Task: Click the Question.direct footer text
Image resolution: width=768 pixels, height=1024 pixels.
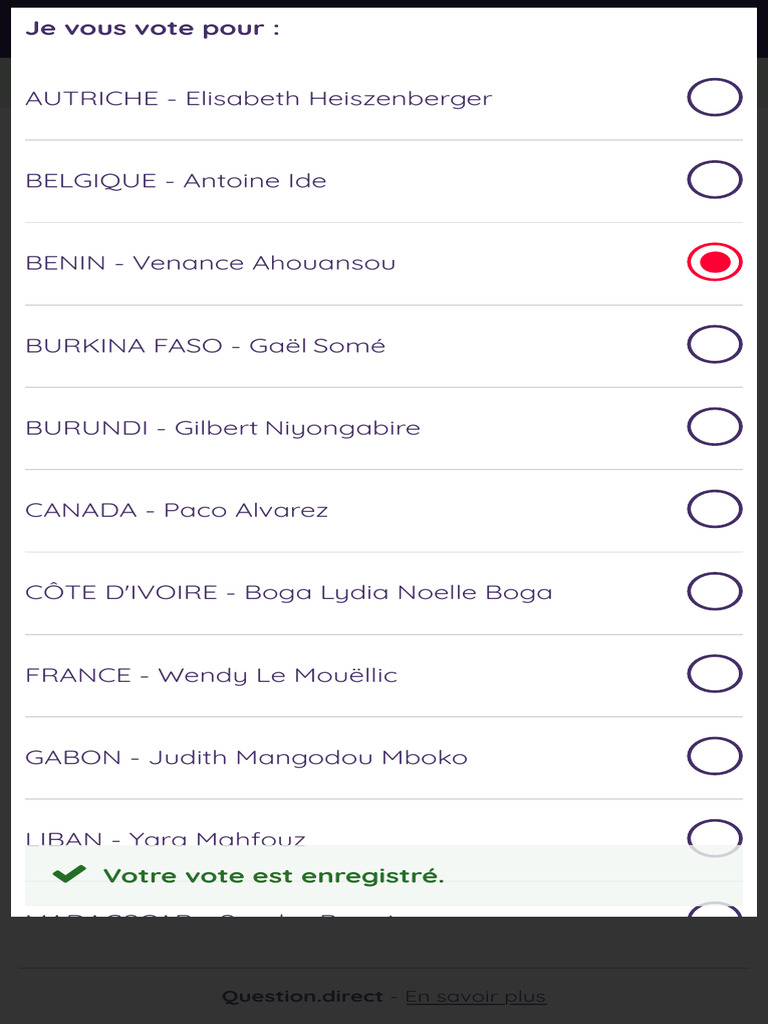Action: tap(302, 996)
